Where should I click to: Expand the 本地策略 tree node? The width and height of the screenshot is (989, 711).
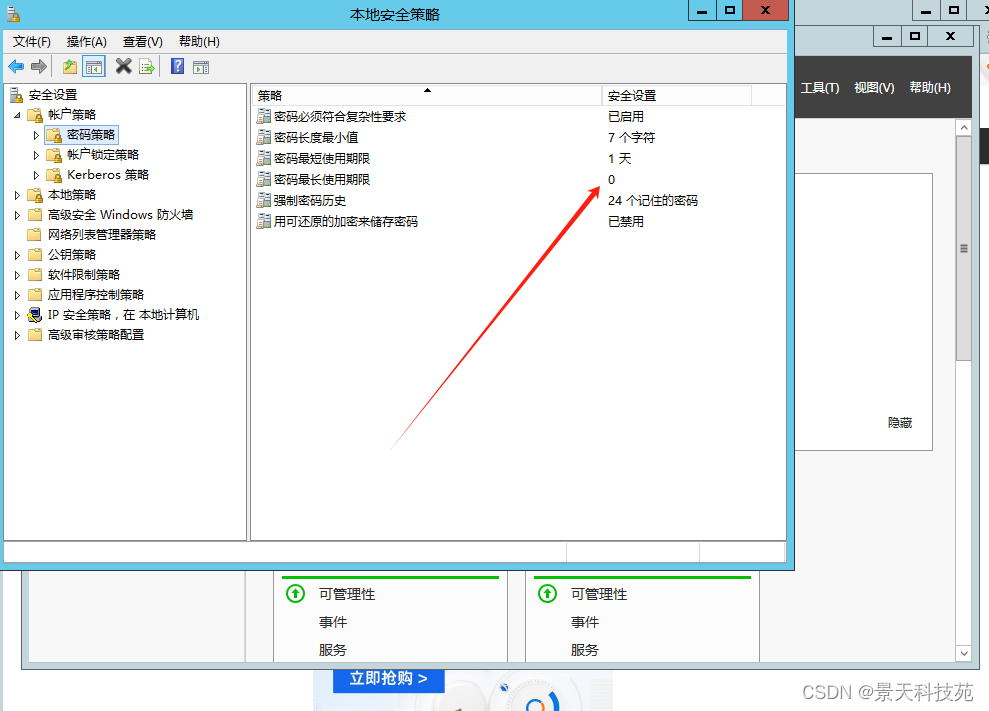pyautogui.click(x=18, y=195)
